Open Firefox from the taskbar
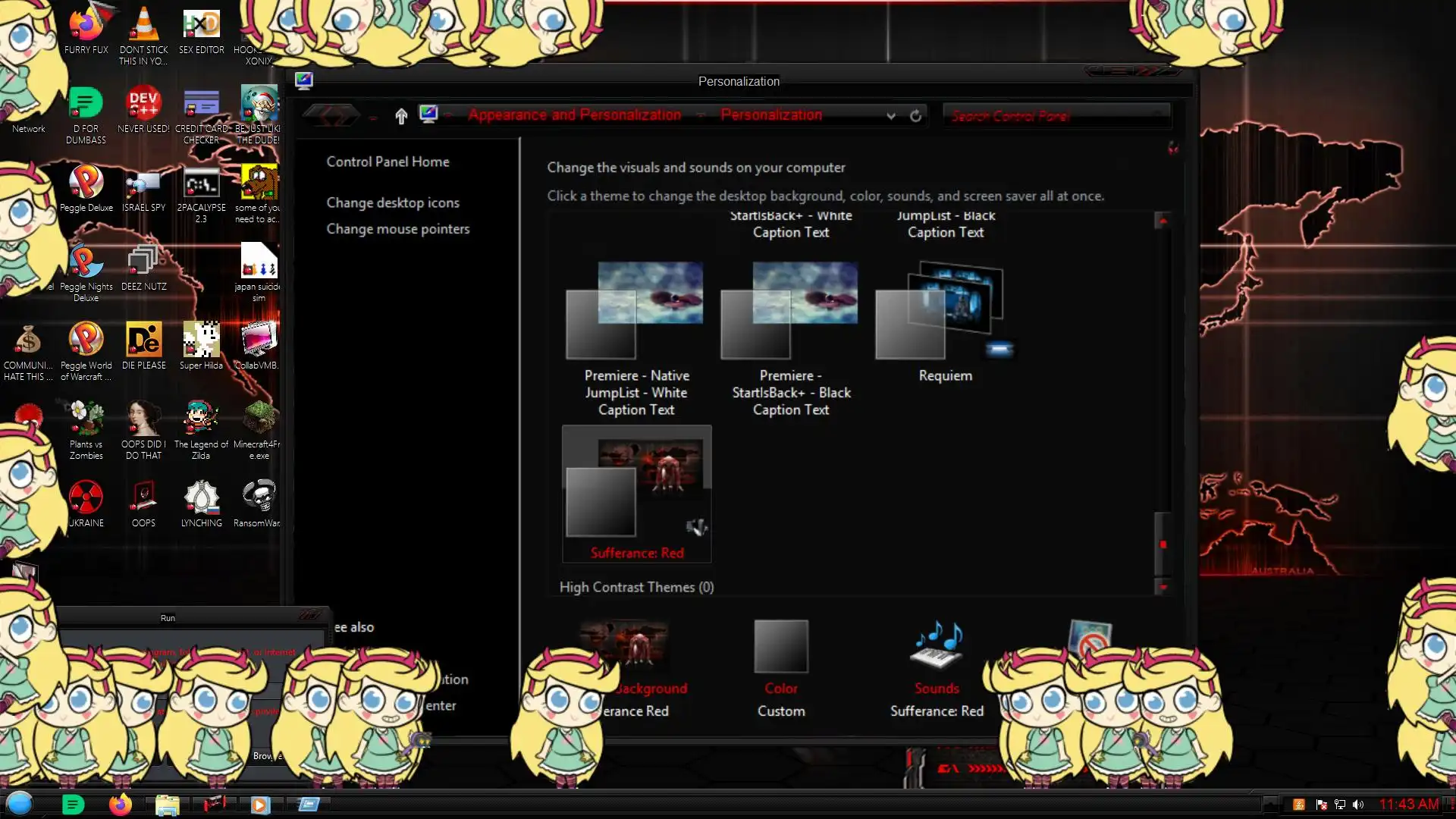Screen dimensions: 1456x819 [120, 804]
